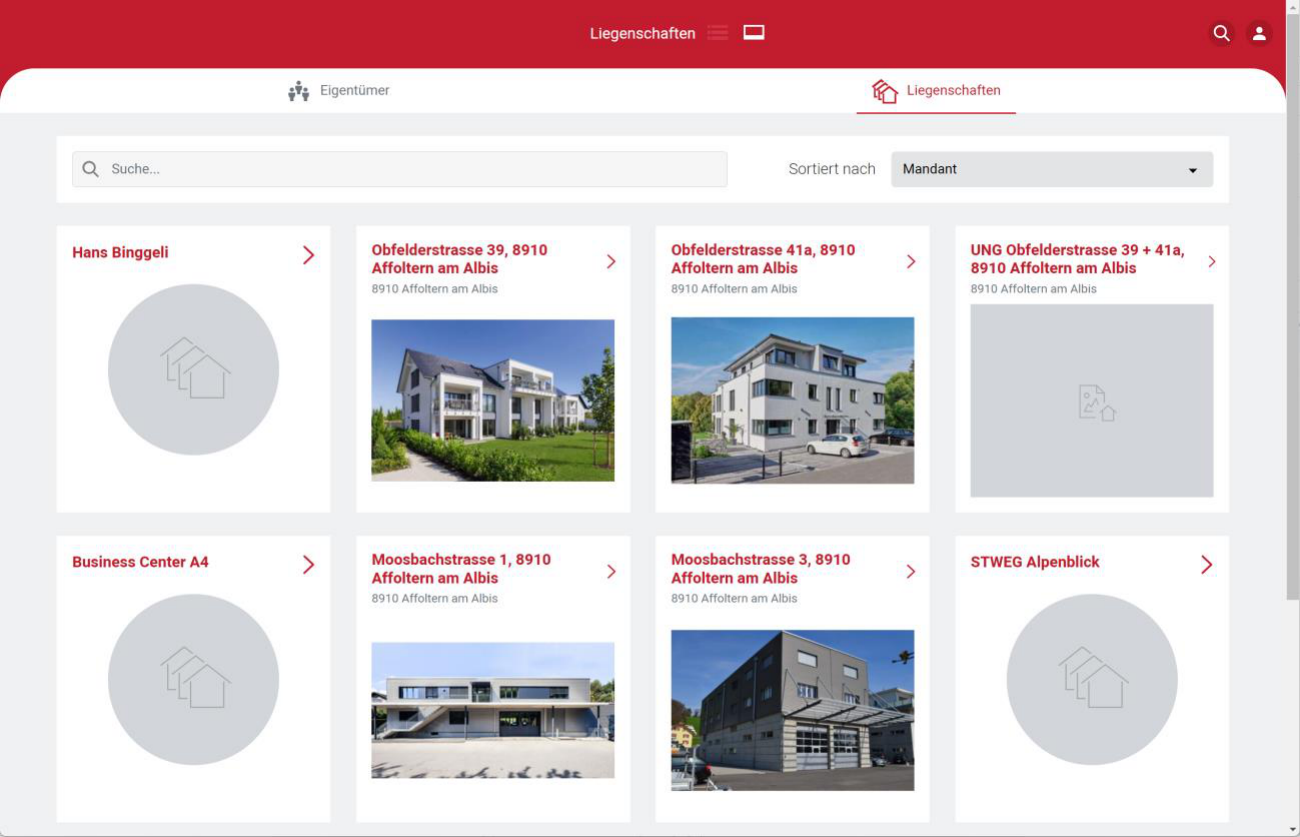Switch to card view icon in header
Image resolution: width=1300 pixels, height=837 pixels.
pos(754,33)
